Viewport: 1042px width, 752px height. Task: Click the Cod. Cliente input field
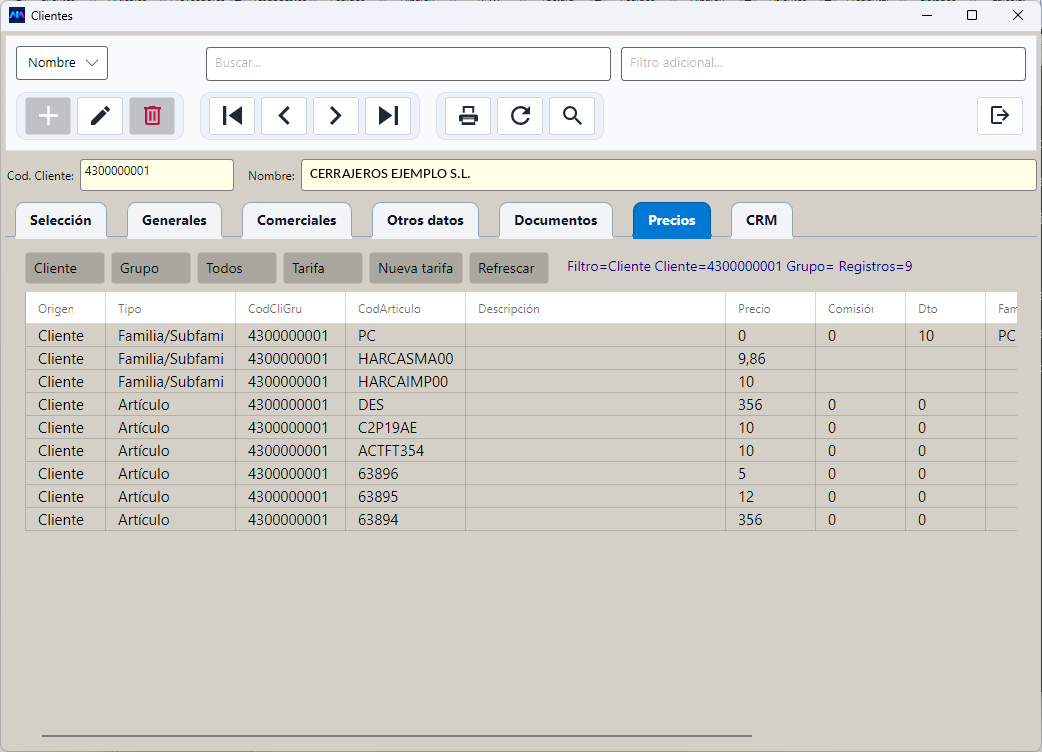point(157,175)
